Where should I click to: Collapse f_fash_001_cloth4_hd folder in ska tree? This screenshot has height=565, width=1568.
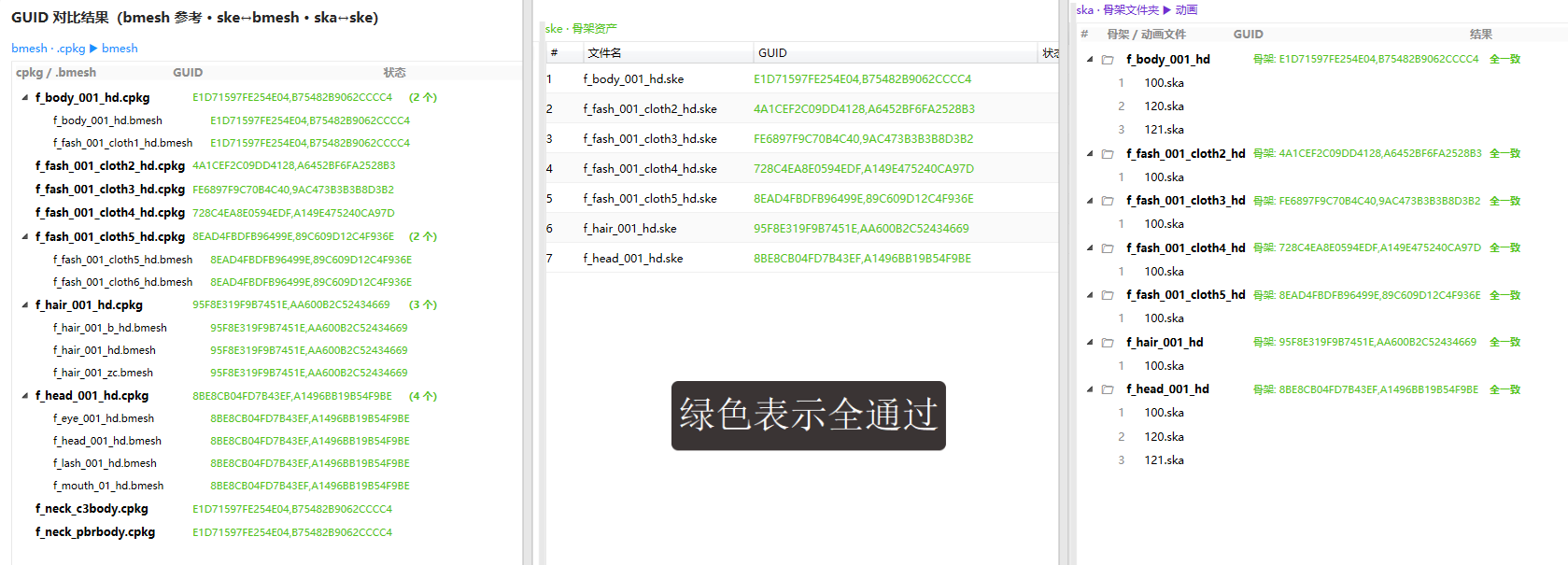pos(1090,247)
